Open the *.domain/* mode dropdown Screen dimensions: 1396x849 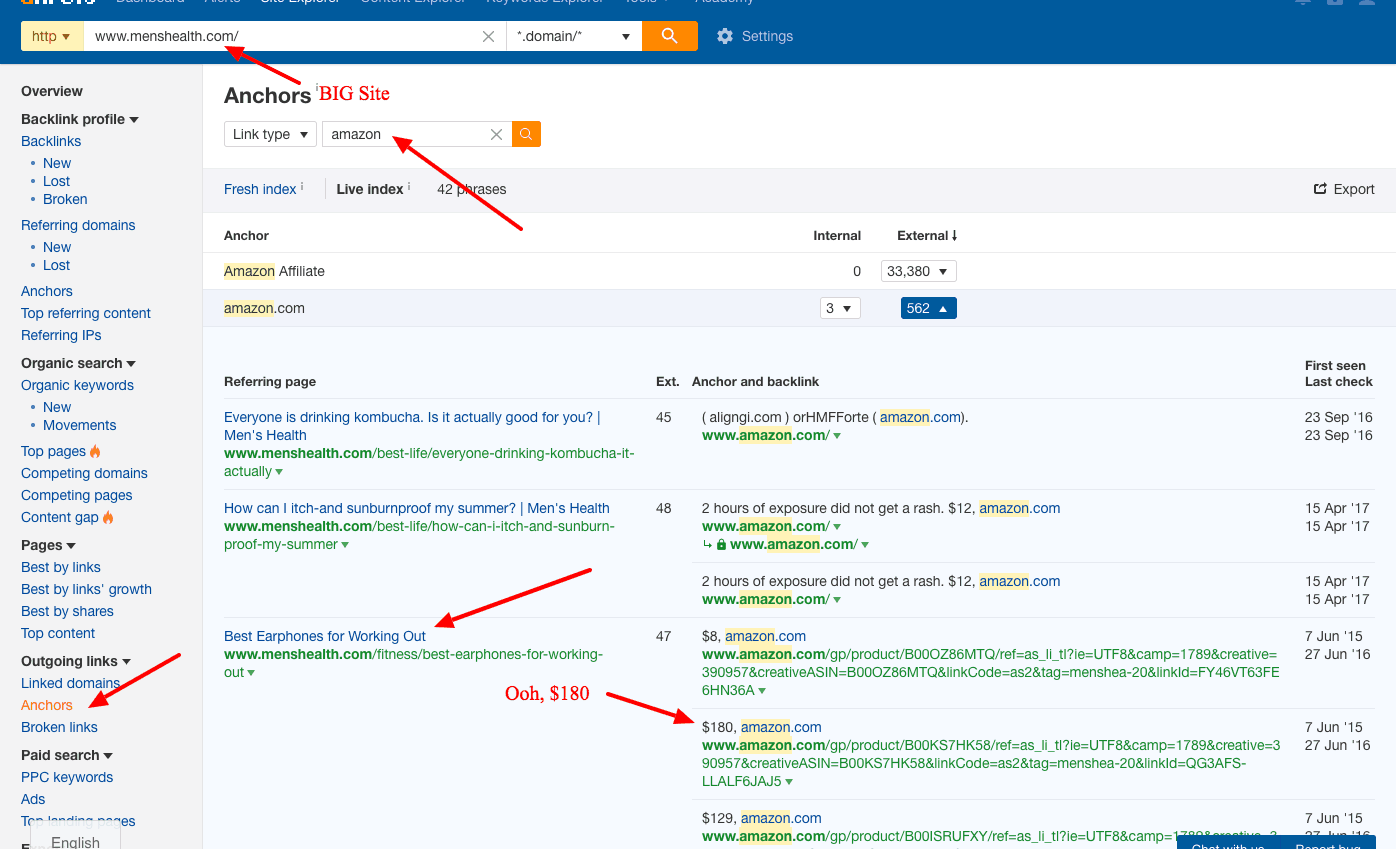coord(573,36)
